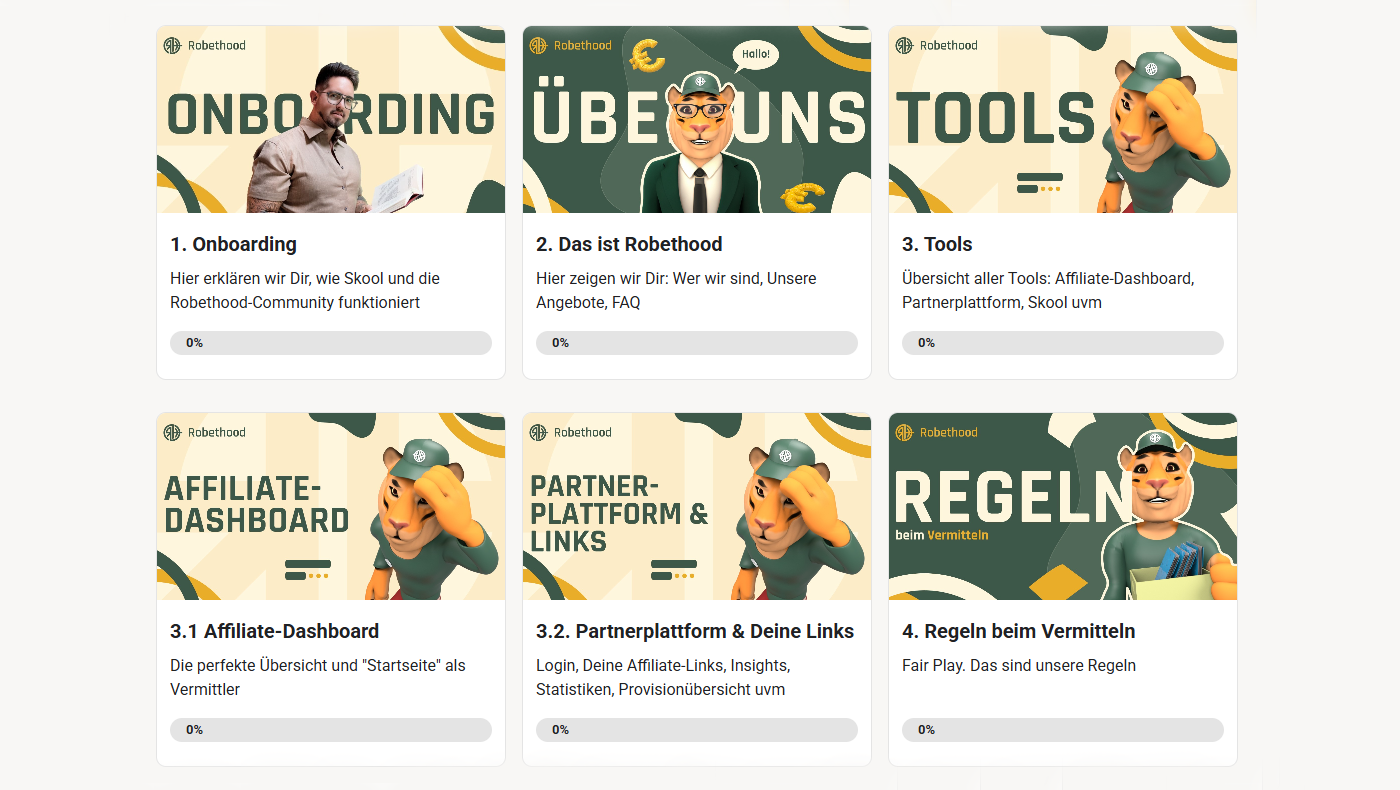The image size is (1400, 790).
Task: Click the euro coin beside the tiger's cap
Action: tap(647, 57)
